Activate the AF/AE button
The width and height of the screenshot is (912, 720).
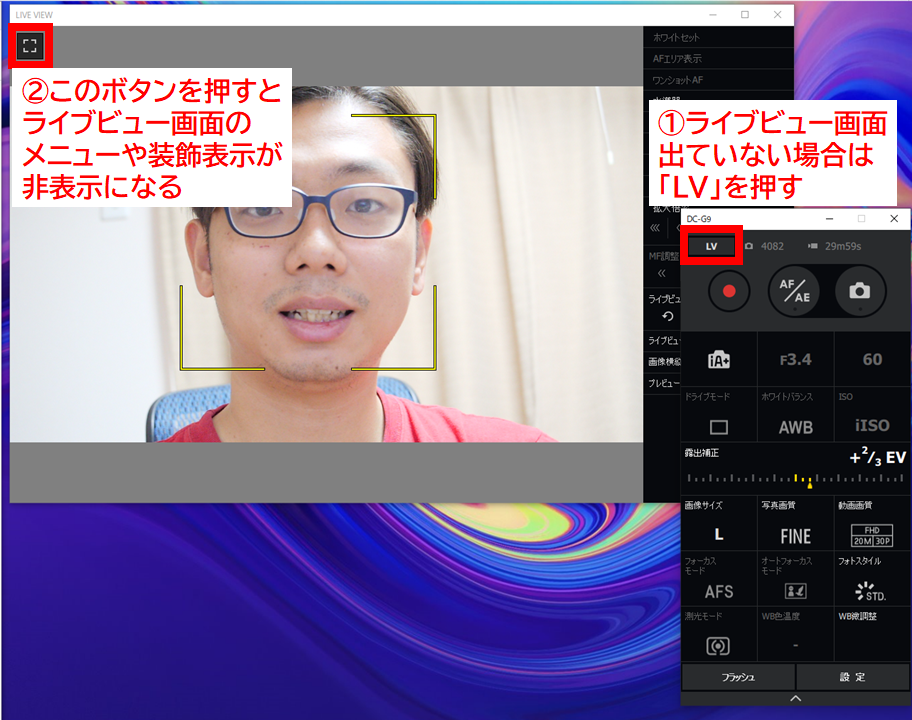tap(795, 291)
